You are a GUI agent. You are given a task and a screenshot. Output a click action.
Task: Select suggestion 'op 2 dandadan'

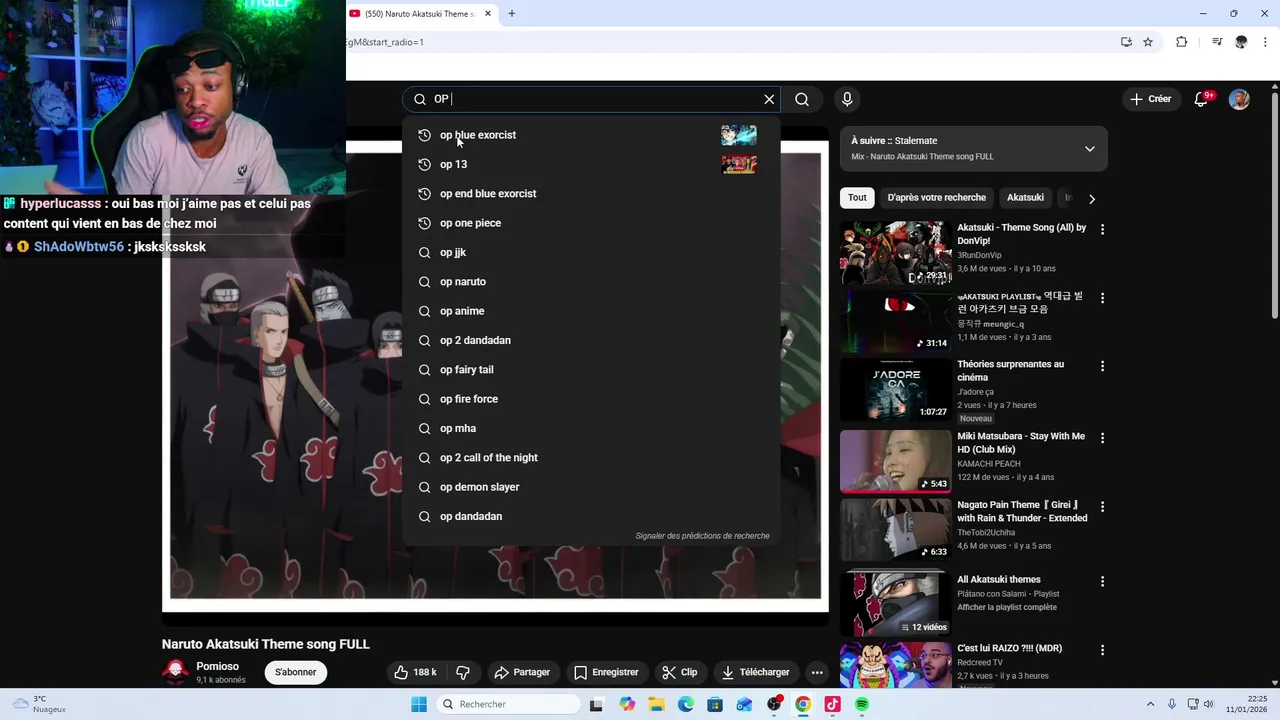[591, 340]
